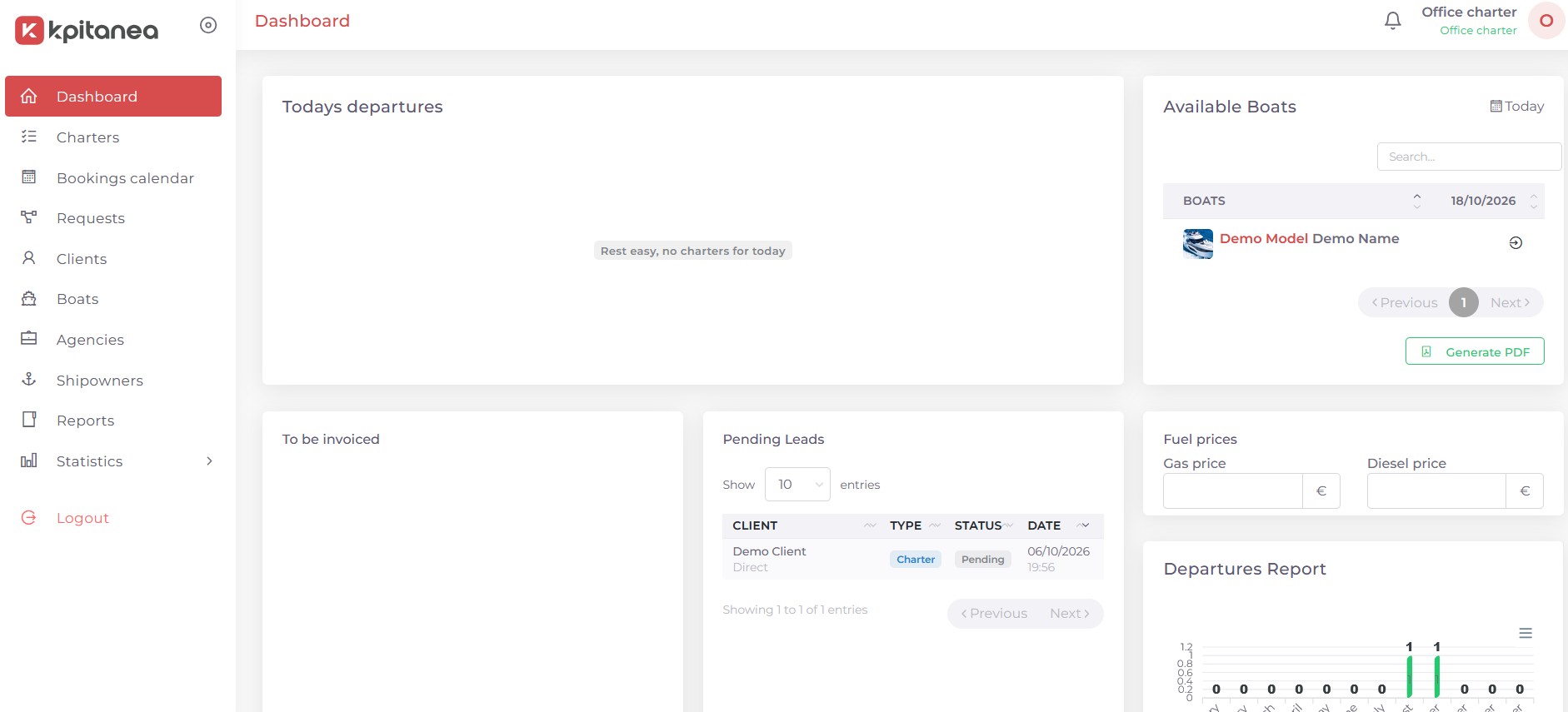Go to Next page in Pending Leads
1568x712 pixels.
[1070, 614]
